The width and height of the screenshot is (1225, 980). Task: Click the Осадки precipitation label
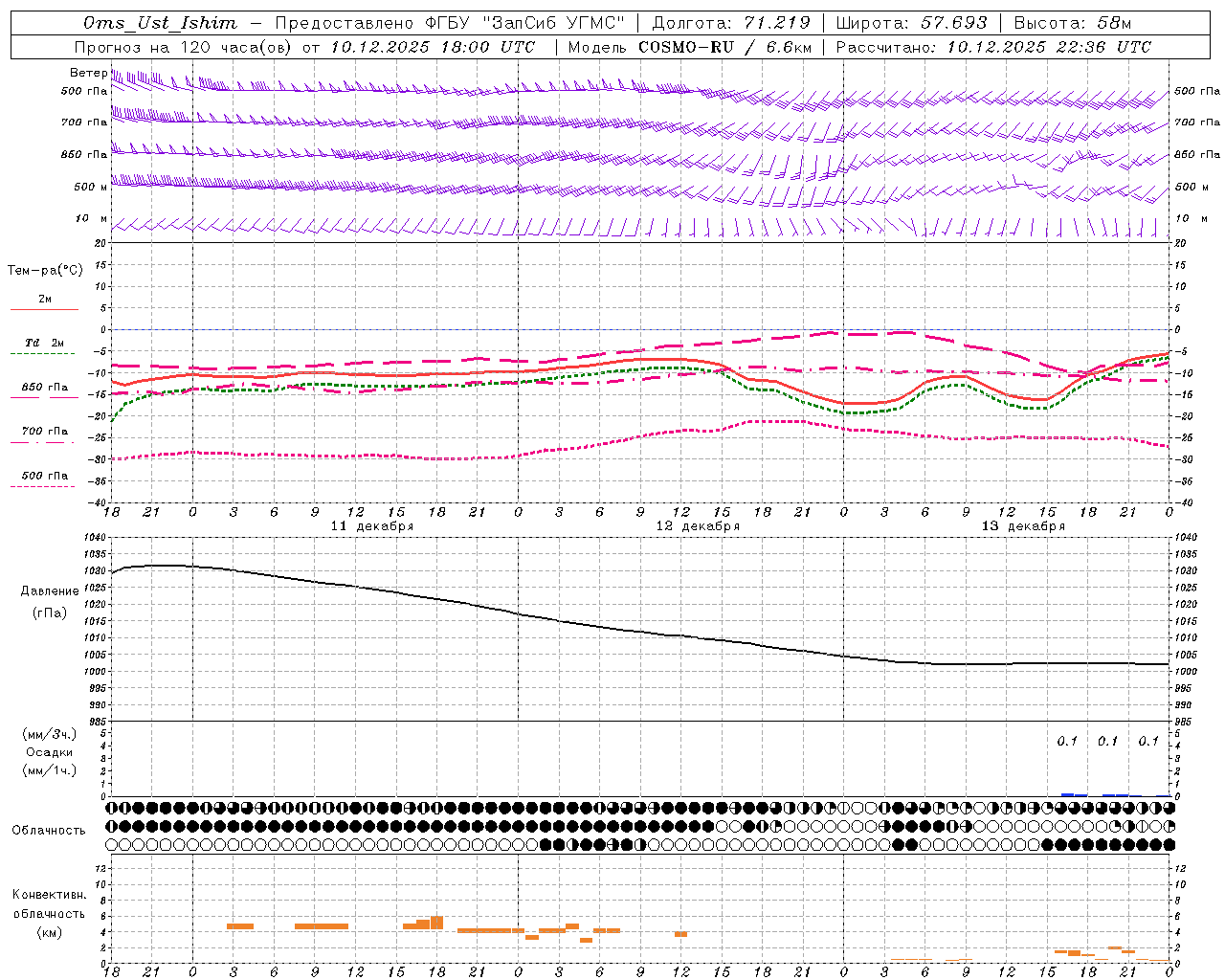click(50, 752)
